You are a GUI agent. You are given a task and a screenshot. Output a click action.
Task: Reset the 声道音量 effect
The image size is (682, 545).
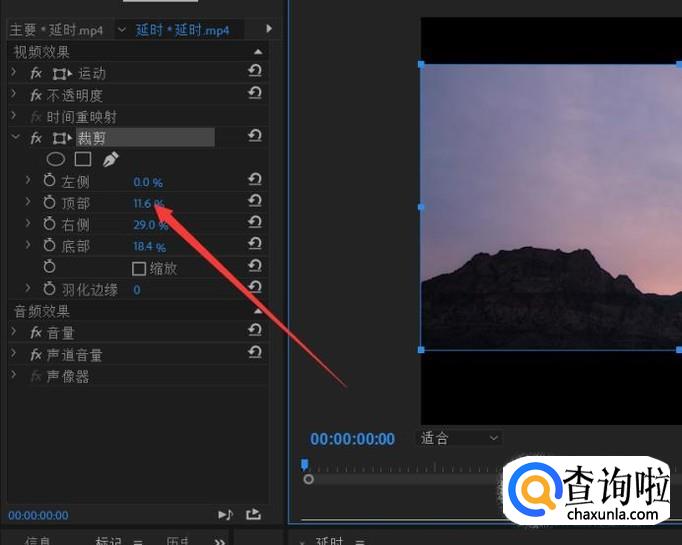[255, 351]
